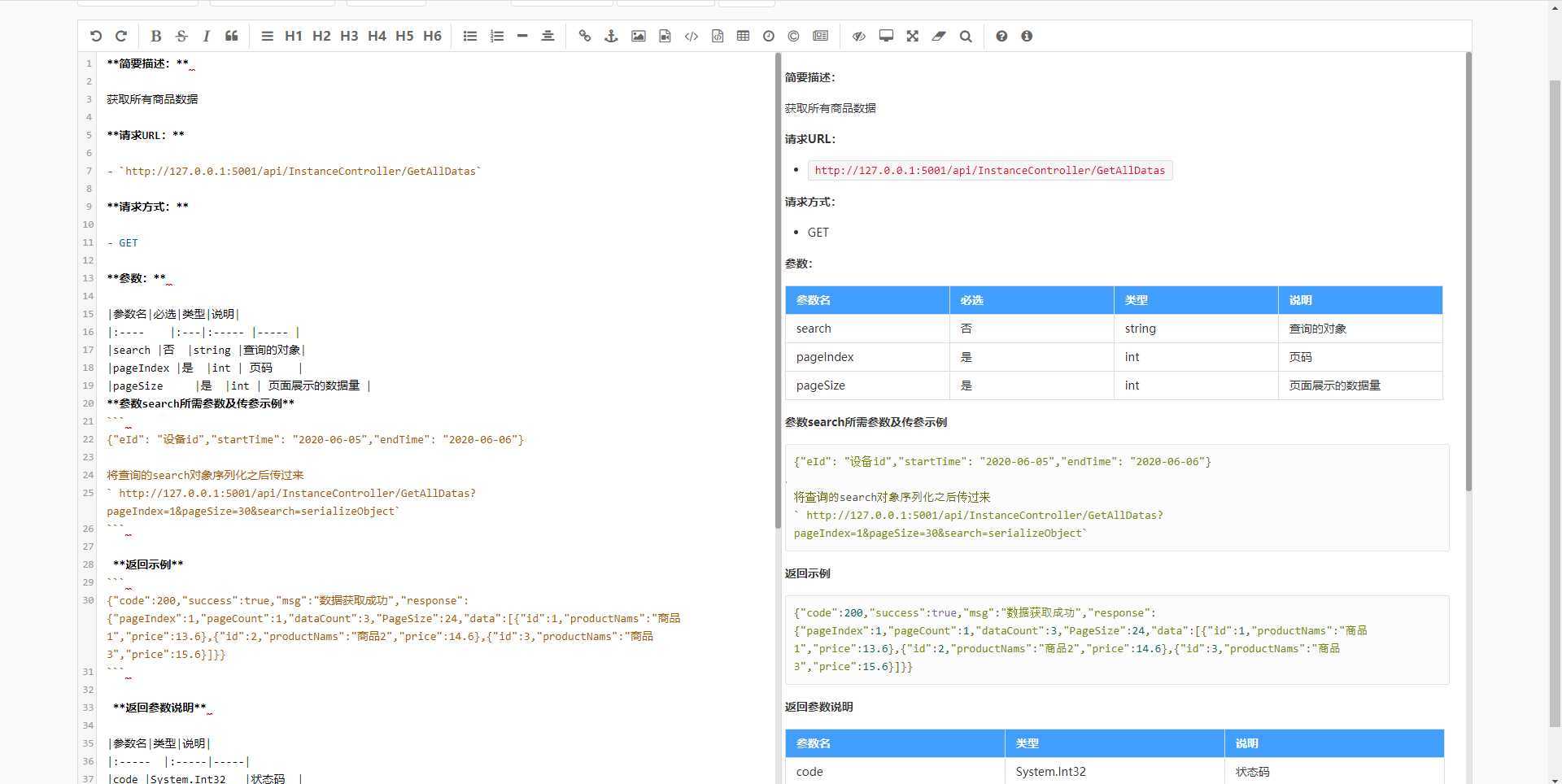Apply strikethrough formatting
Viewport: 1562px width, 784px height.
pos(181,36)
